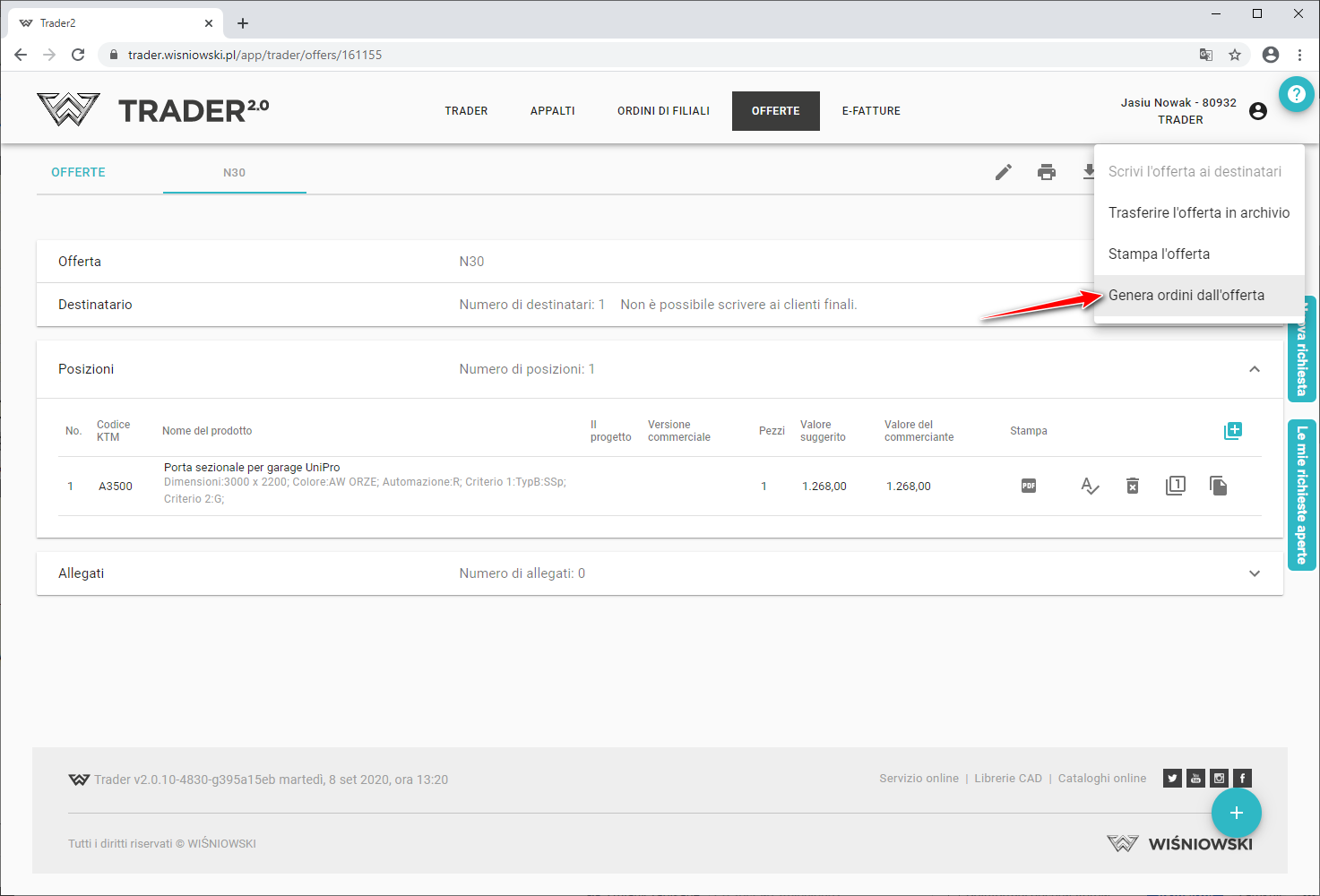
Task: Click the copy position icon in row
Action: click(x=1218, y=486)
